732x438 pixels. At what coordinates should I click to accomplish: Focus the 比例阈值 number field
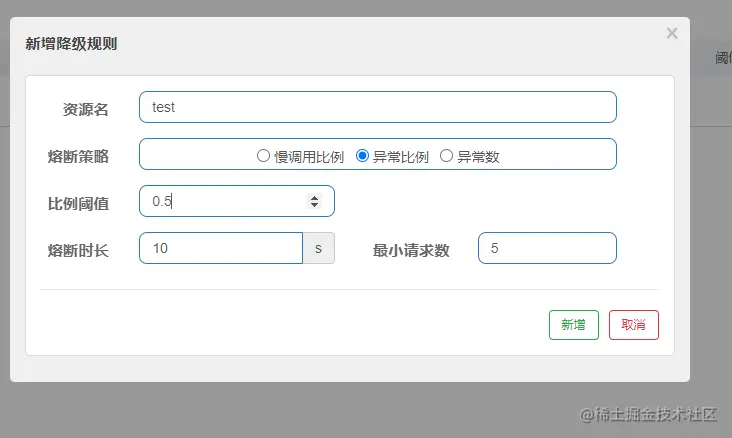(237, 201)
